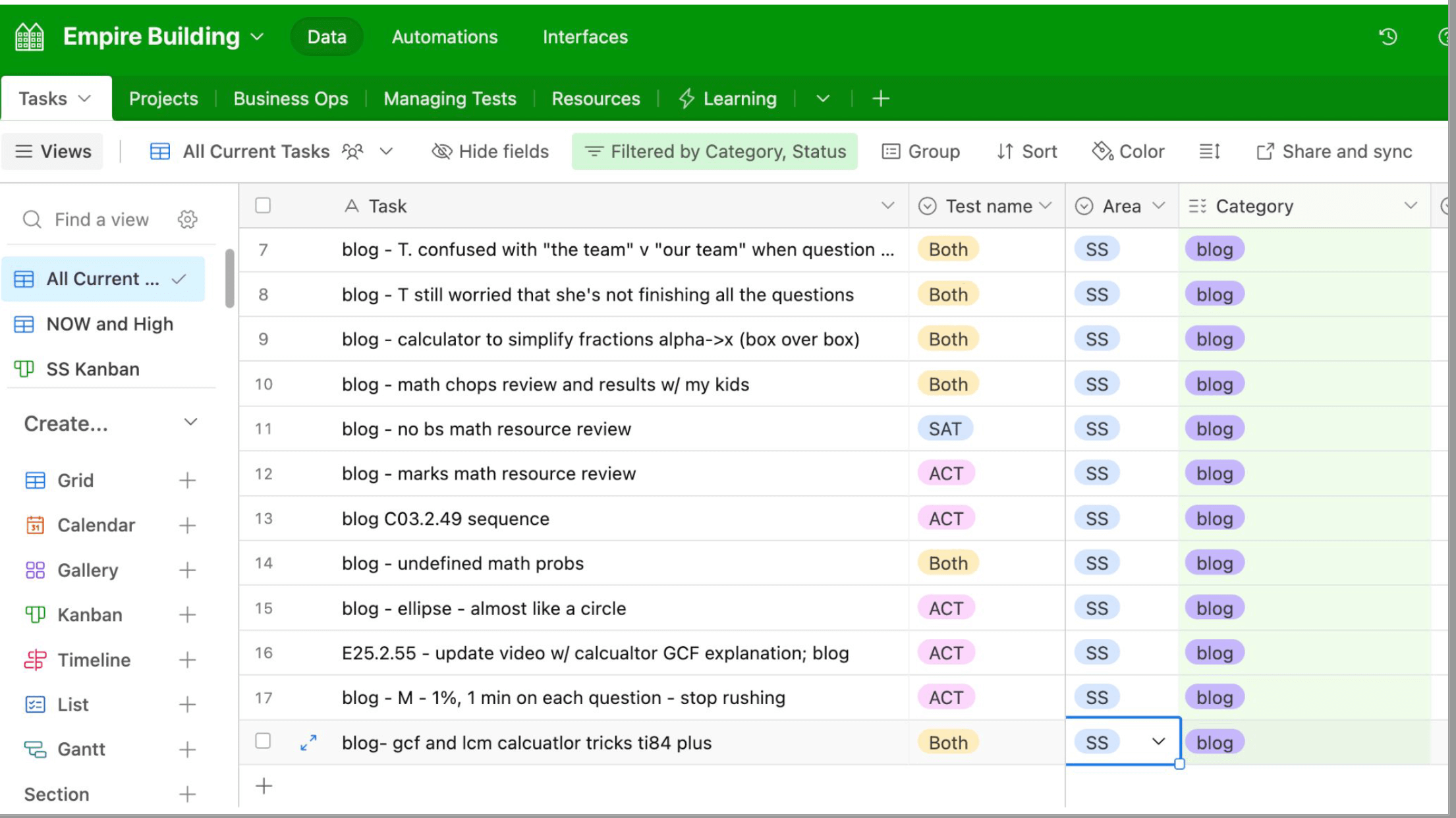The image size is (1456, 818).
Task: Add a new row at table bottom
Action: pyautogui.click(x=264, y=786)
